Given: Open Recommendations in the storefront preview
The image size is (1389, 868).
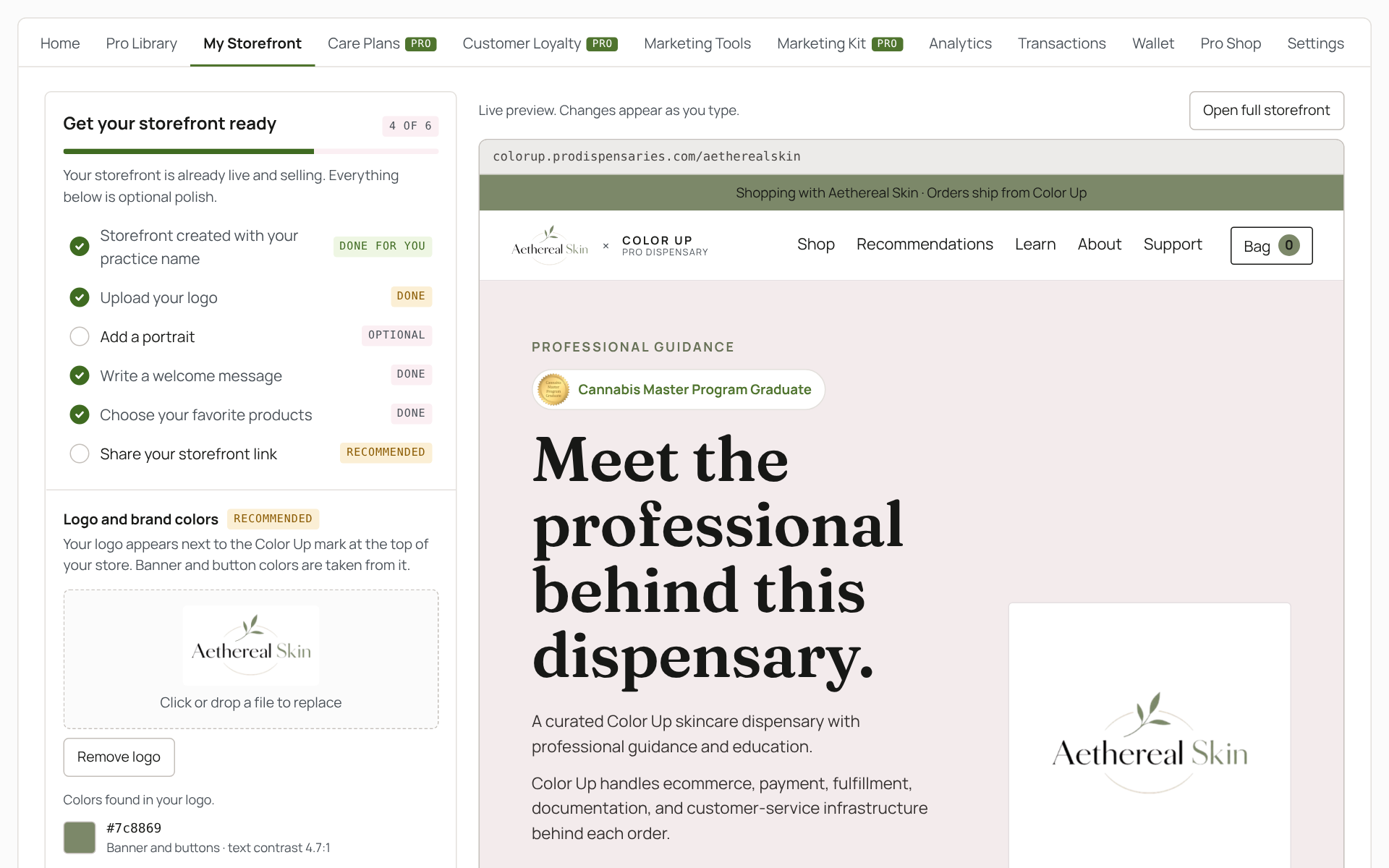Looking at the screenshot, I should tap(925, 244).
